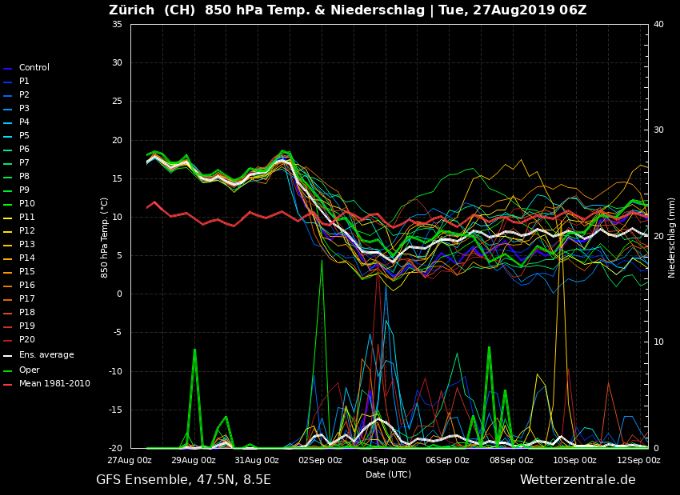Click legend label "P15"
The image size is (680, 495).
click(x=27, y=272)
